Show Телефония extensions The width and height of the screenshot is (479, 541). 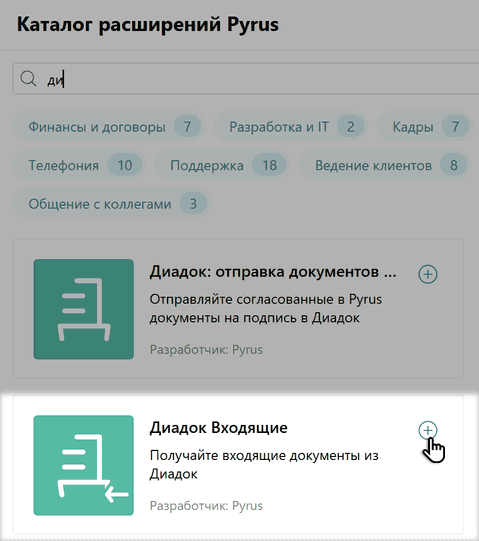pyautogui.click(x=79, y=165)
